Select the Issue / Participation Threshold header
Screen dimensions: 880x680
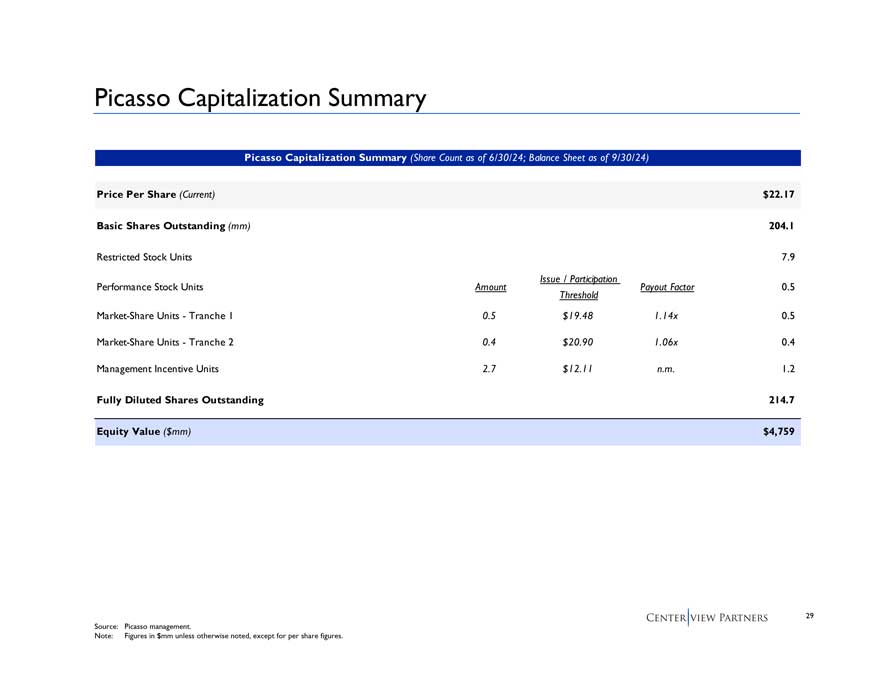point(578,287)
